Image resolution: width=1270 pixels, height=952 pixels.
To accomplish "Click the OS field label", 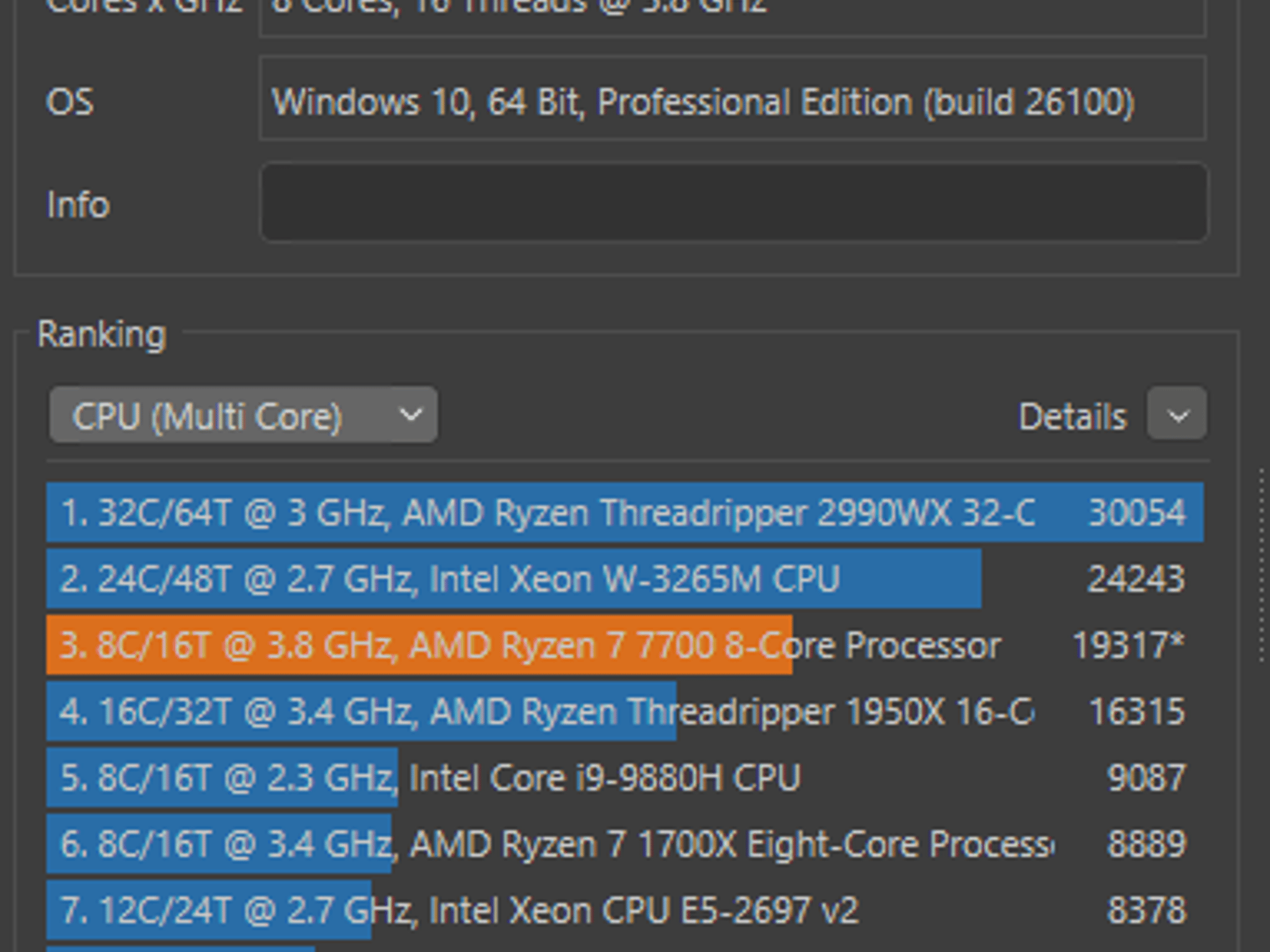I will pos(70,102).
